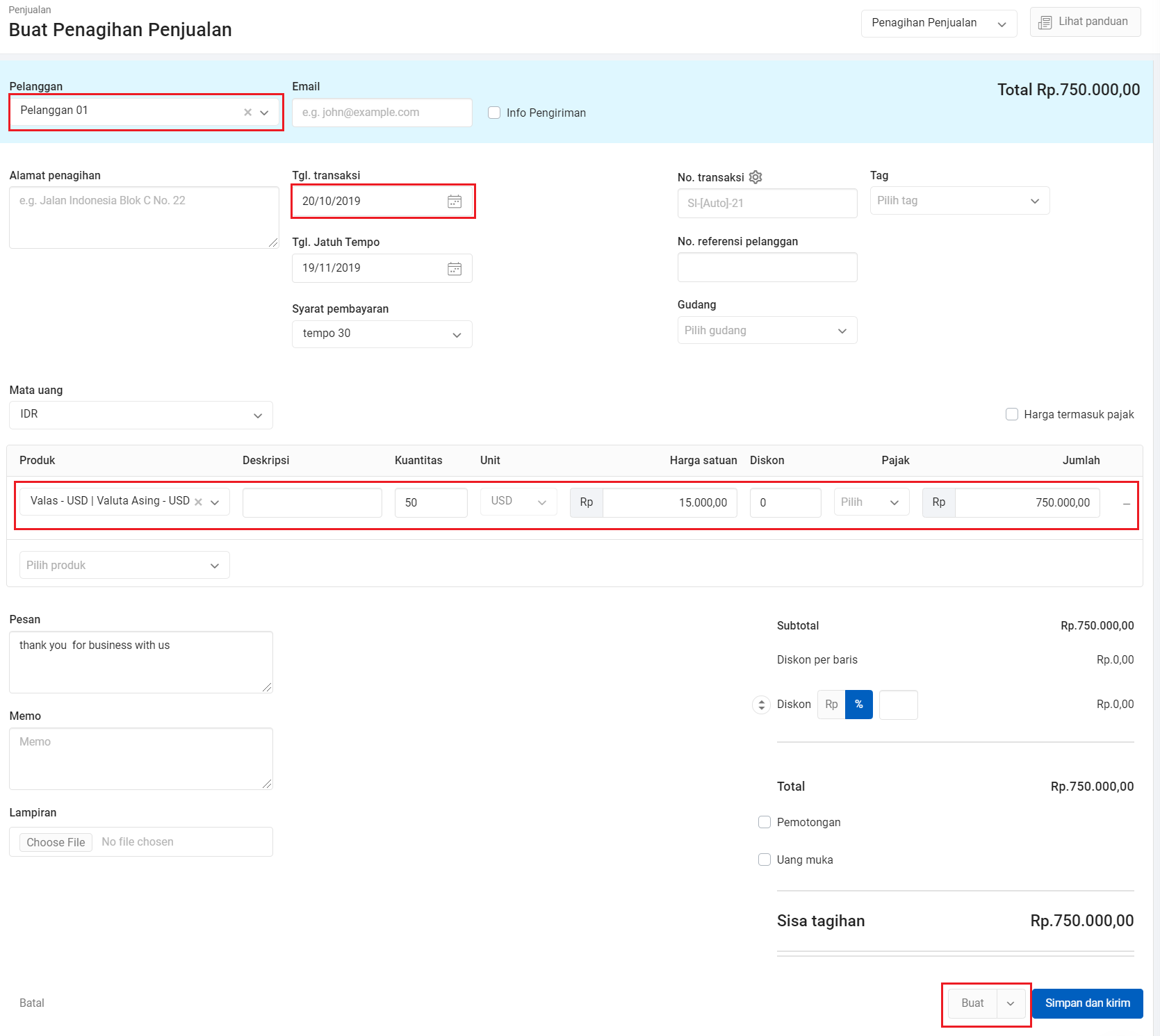Open the Valas - USD product dropdown
1160x1036 pixels.
(x=215, y=502)
